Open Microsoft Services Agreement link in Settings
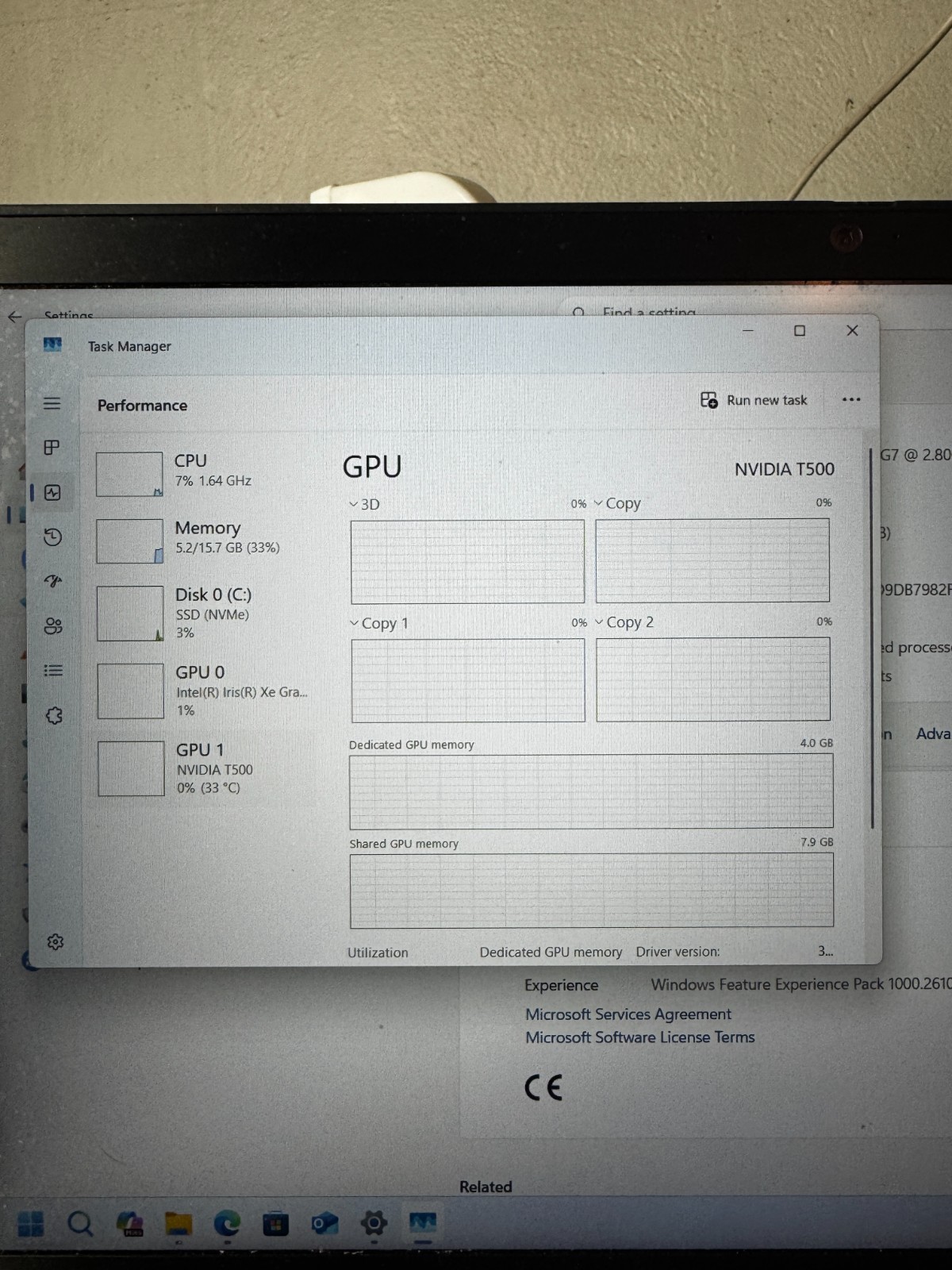This screenshot has height=1270, width=952. pos(628,1014)
